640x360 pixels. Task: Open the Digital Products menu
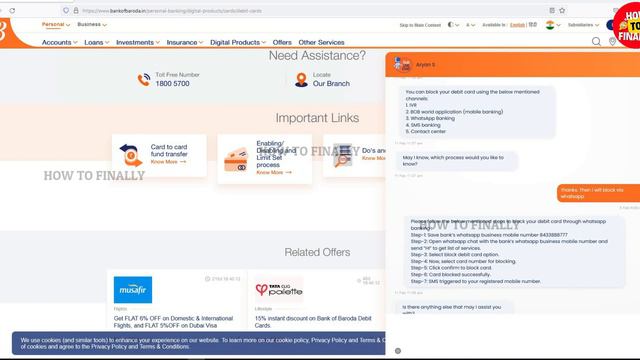[x=238, y=42]
